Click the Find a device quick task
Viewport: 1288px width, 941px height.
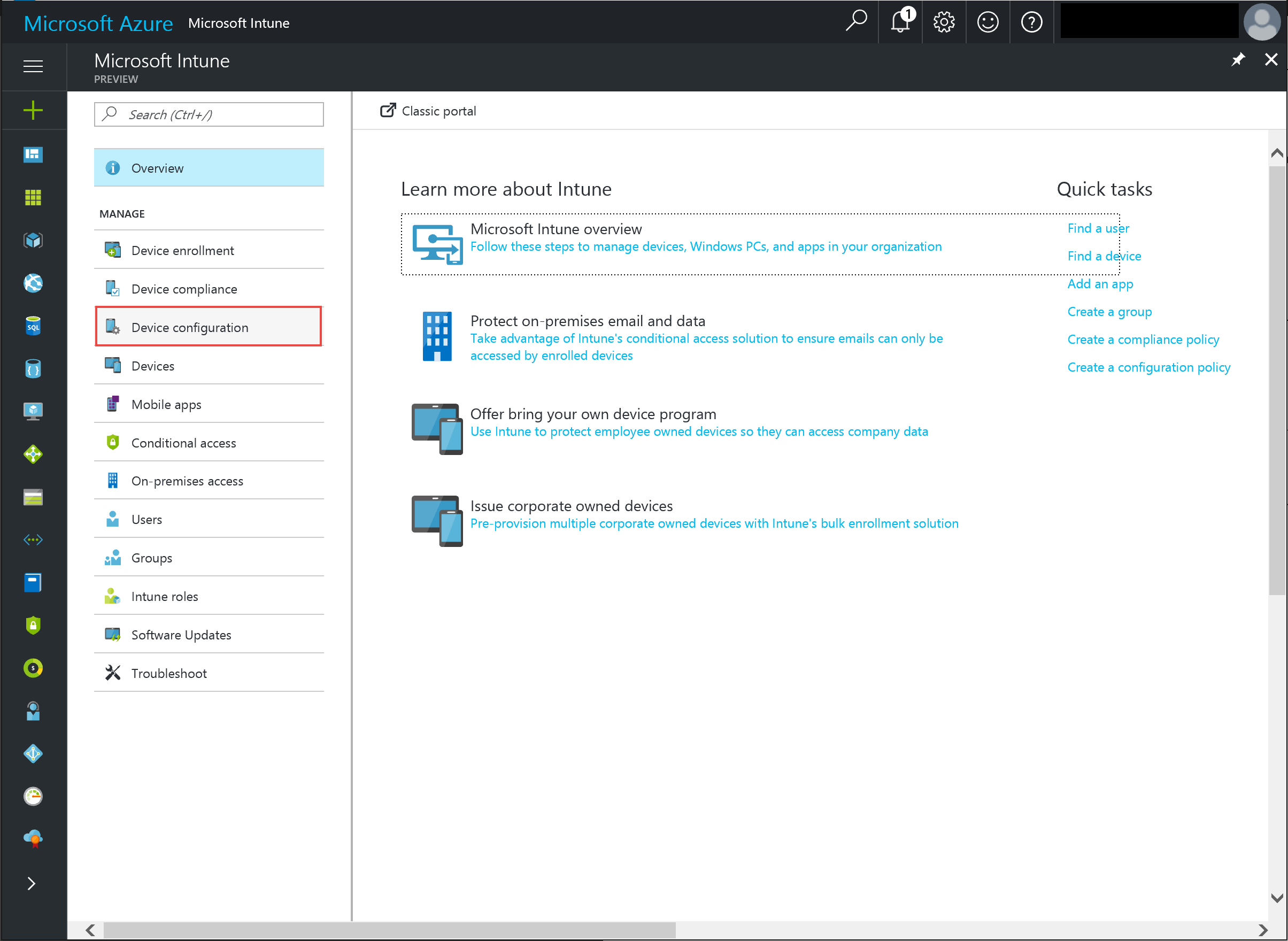point(1104,256)
